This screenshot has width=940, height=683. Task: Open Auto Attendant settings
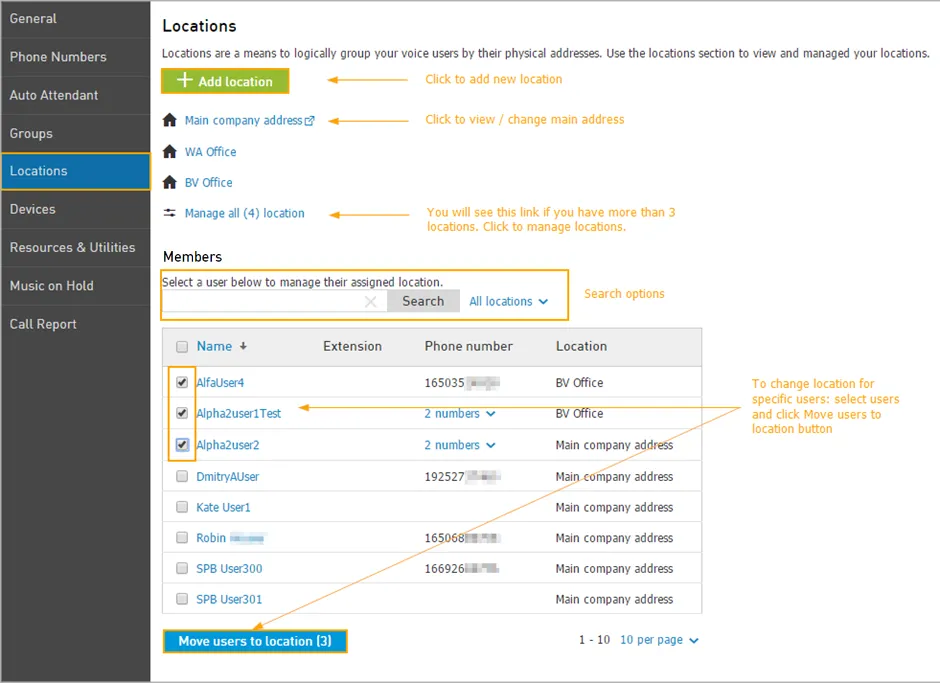click(76, 95)
